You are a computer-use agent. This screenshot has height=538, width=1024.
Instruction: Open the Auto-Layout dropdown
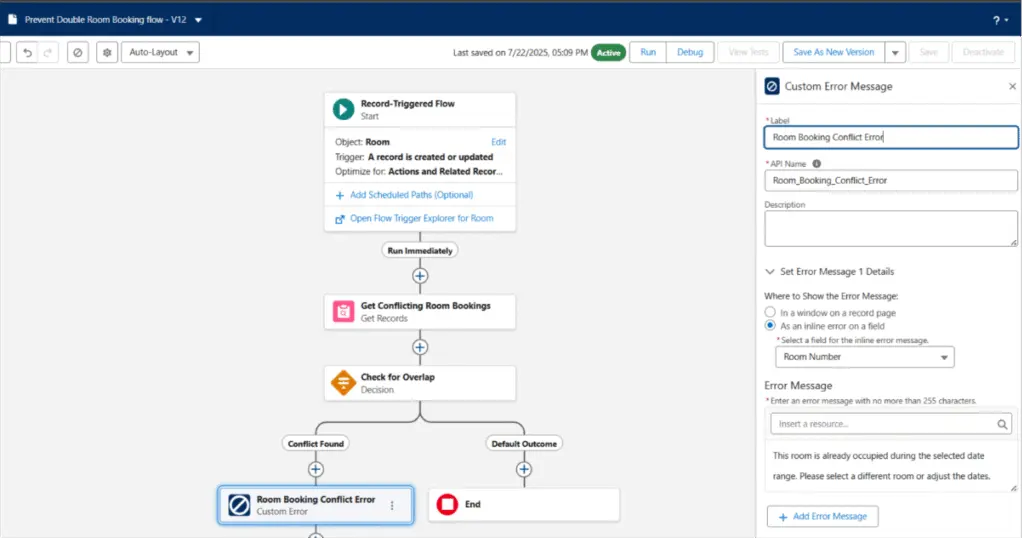160,52
